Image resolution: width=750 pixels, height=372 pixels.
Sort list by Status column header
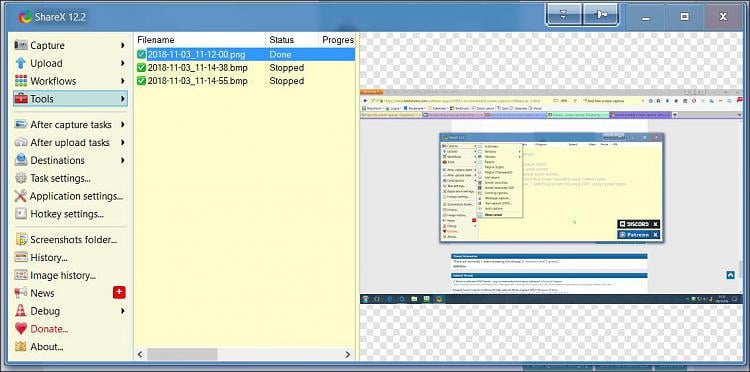coord(292,40)
